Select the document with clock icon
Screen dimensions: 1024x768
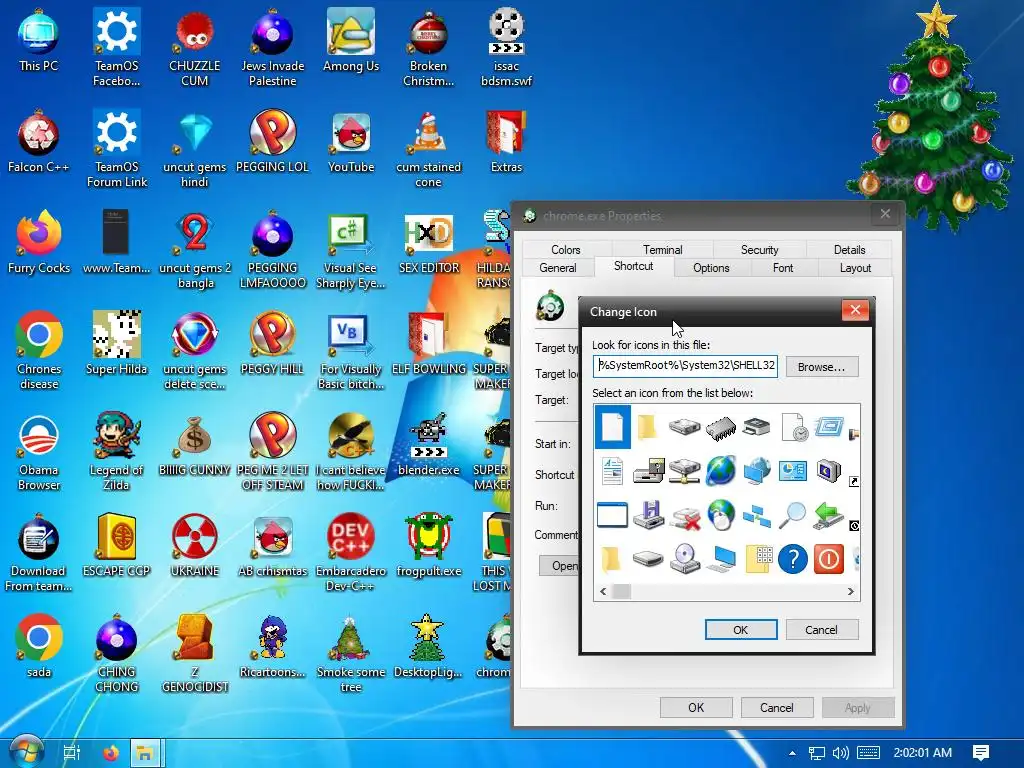tap(793, 428)
